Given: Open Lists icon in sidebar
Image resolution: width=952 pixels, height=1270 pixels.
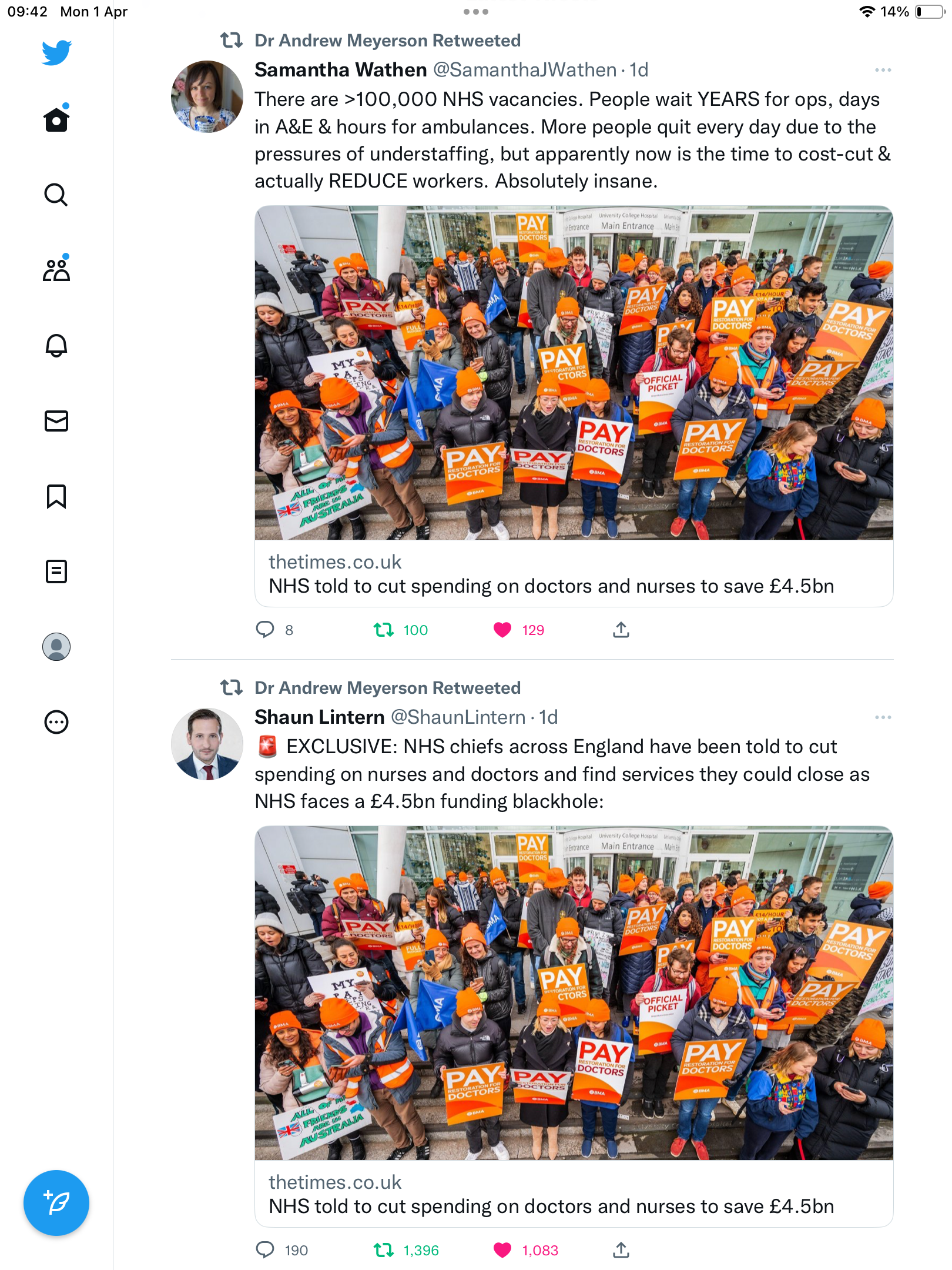Looking at the screenshot, I should pyautogui.click(x=56, y=571).
